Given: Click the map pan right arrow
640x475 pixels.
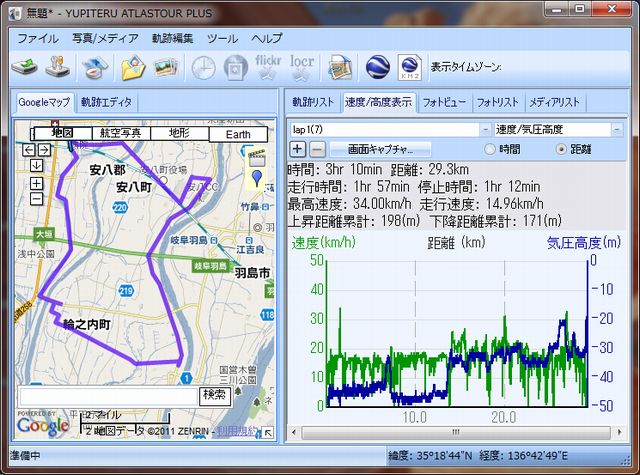Looking at the screenshot, I should click(x=44, y=150).
